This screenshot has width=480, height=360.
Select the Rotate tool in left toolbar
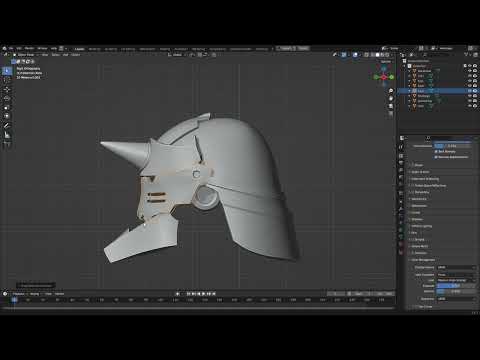[7, 98]
